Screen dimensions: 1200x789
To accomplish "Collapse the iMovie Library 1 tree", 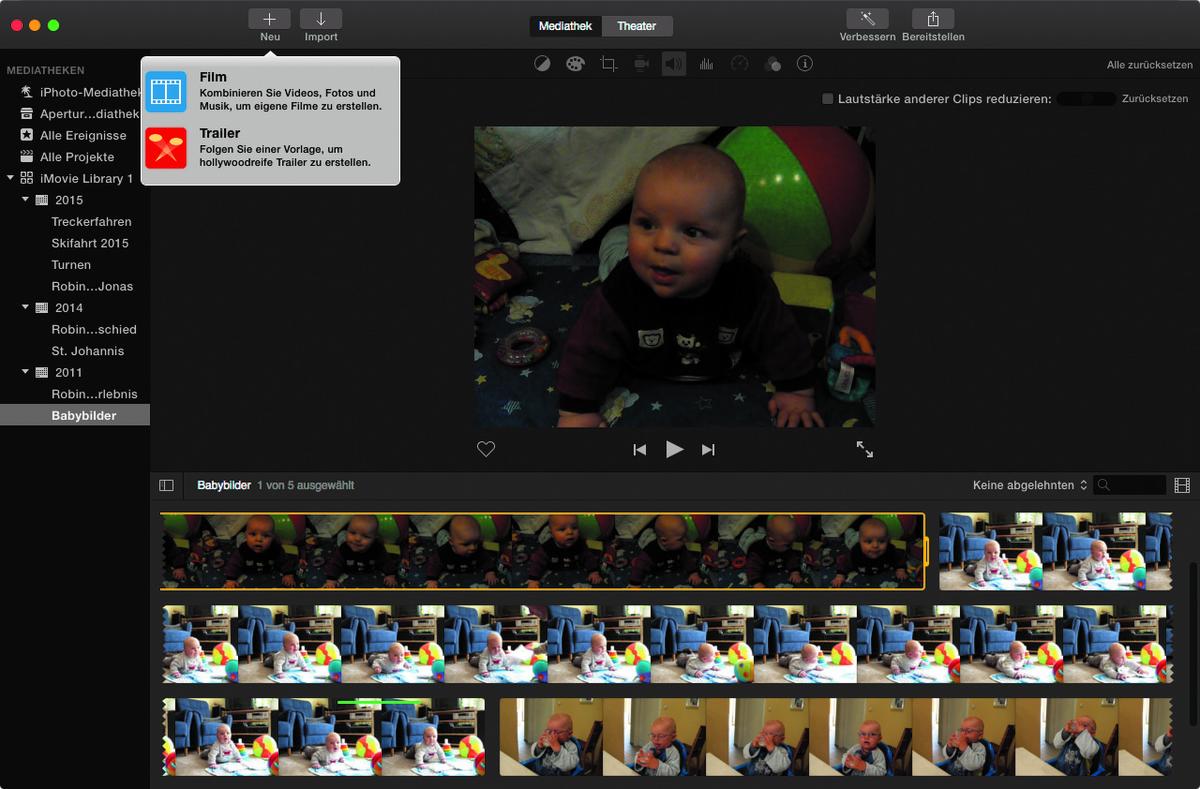I will tap(10, 178).
